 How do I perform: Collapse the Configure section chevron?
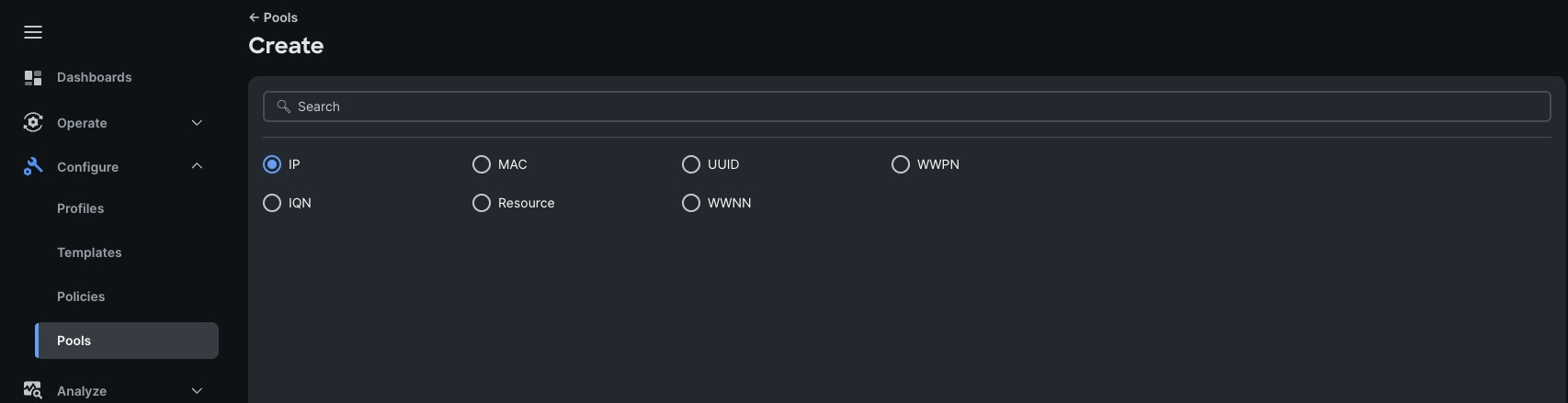pos(197,166)
